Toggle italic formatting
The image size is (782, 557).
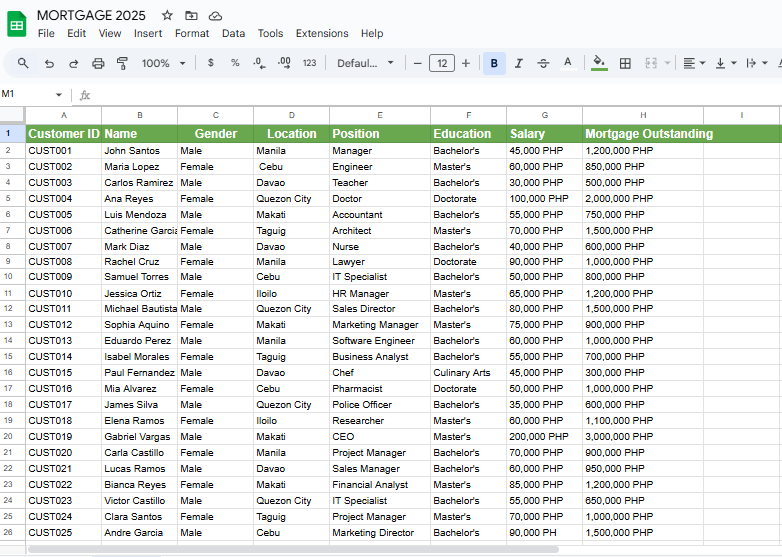click(519, 63)
